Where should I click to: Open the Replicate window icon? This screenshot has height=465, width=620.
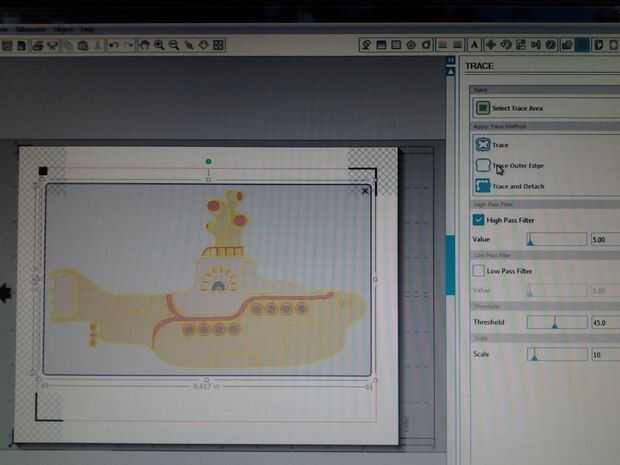click(551, 45)
